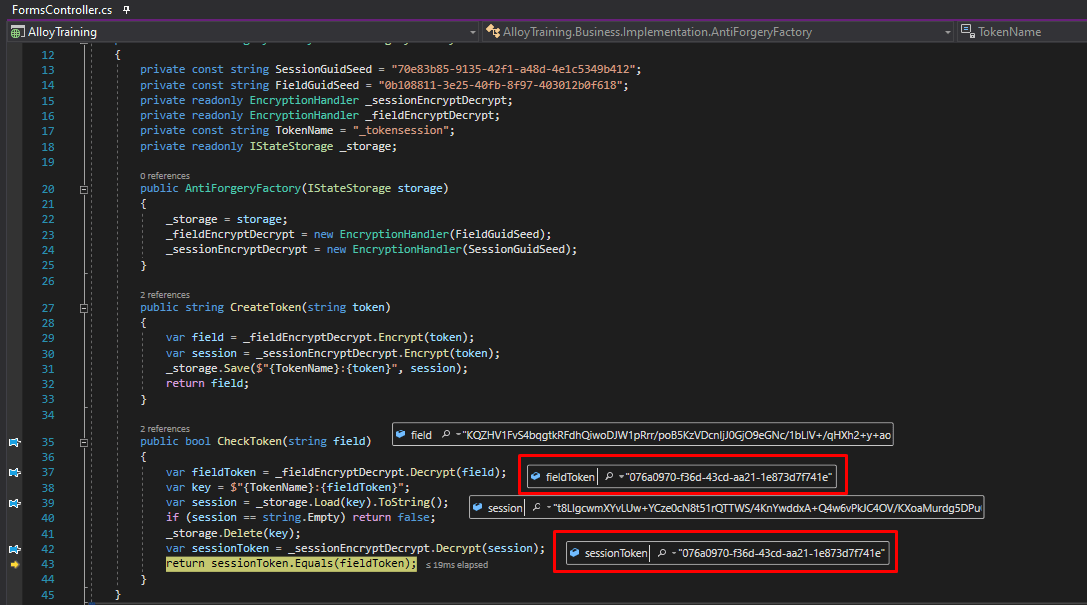Open the text visualizer magnifier for field

coord(446,435)
